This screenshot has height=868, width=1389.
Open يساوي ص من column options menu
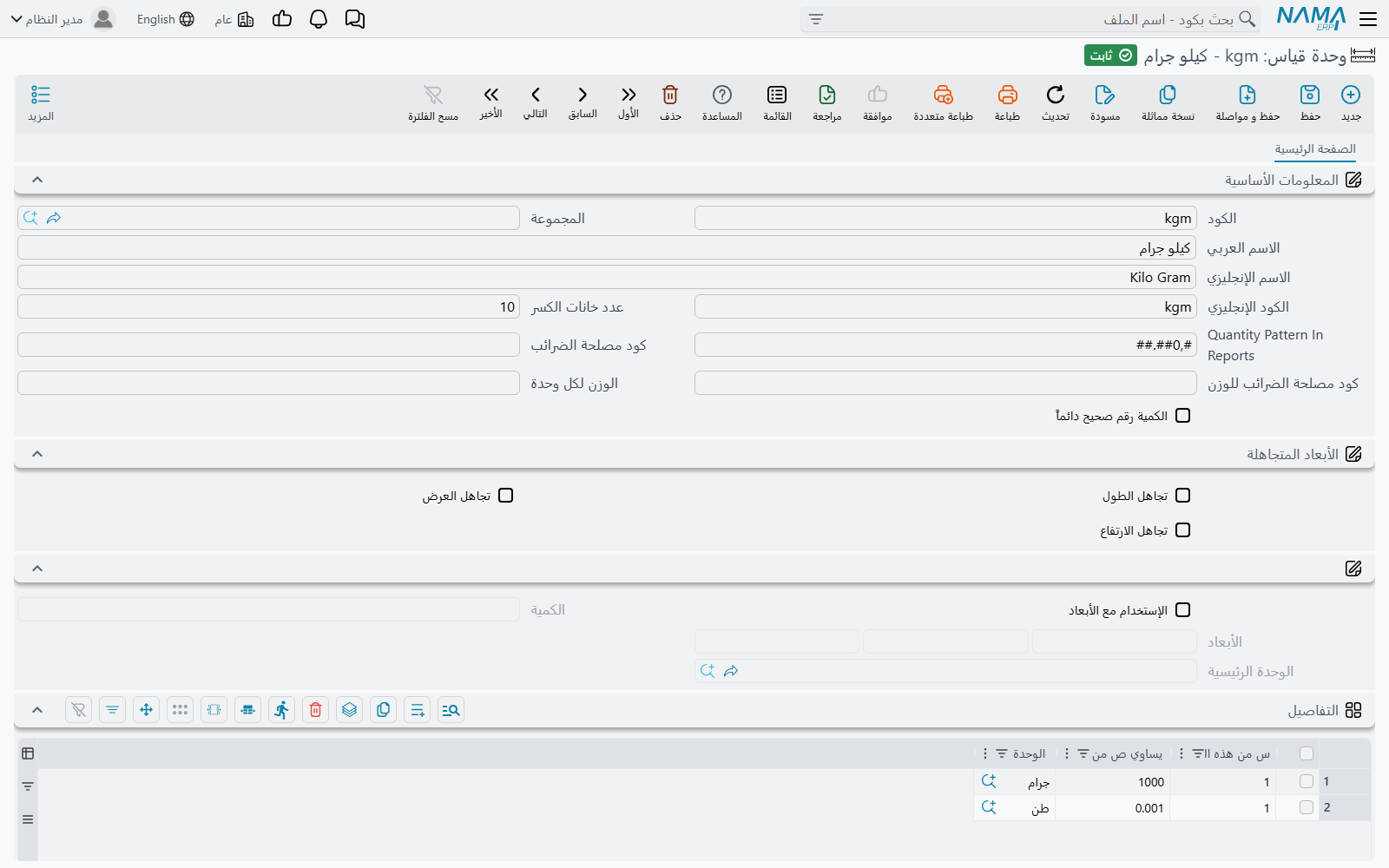pyautogui.click(x=1067, y=753)
